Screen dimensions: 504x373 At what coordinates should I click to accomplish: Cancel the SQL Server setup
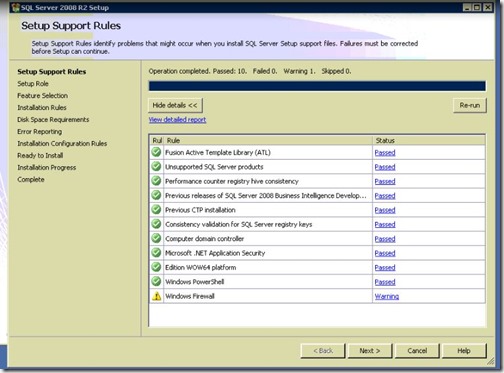(417, 351)
